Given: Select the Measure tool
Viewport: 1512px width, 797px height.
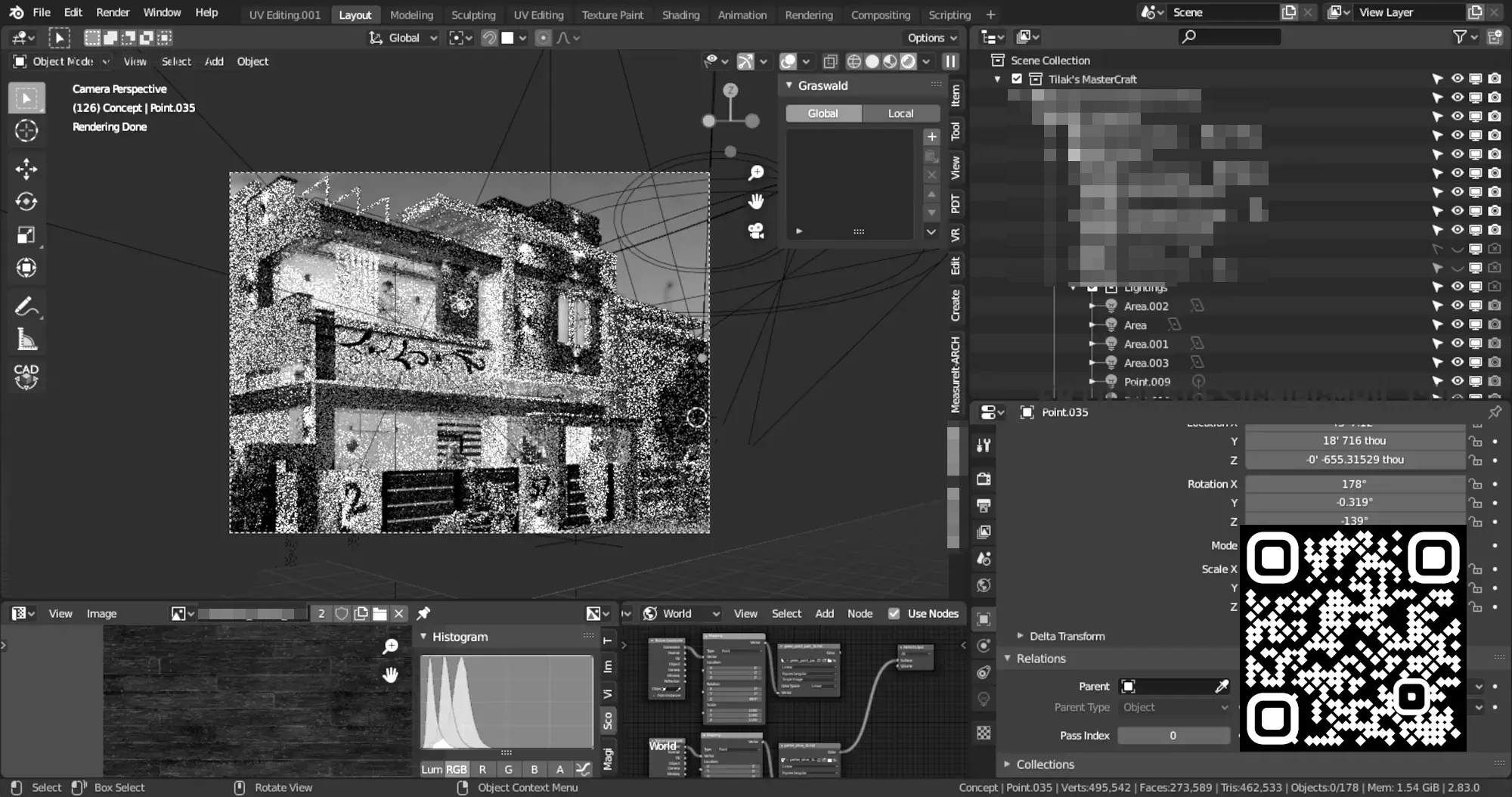Looking at the screenshot, I should point(26,340).
